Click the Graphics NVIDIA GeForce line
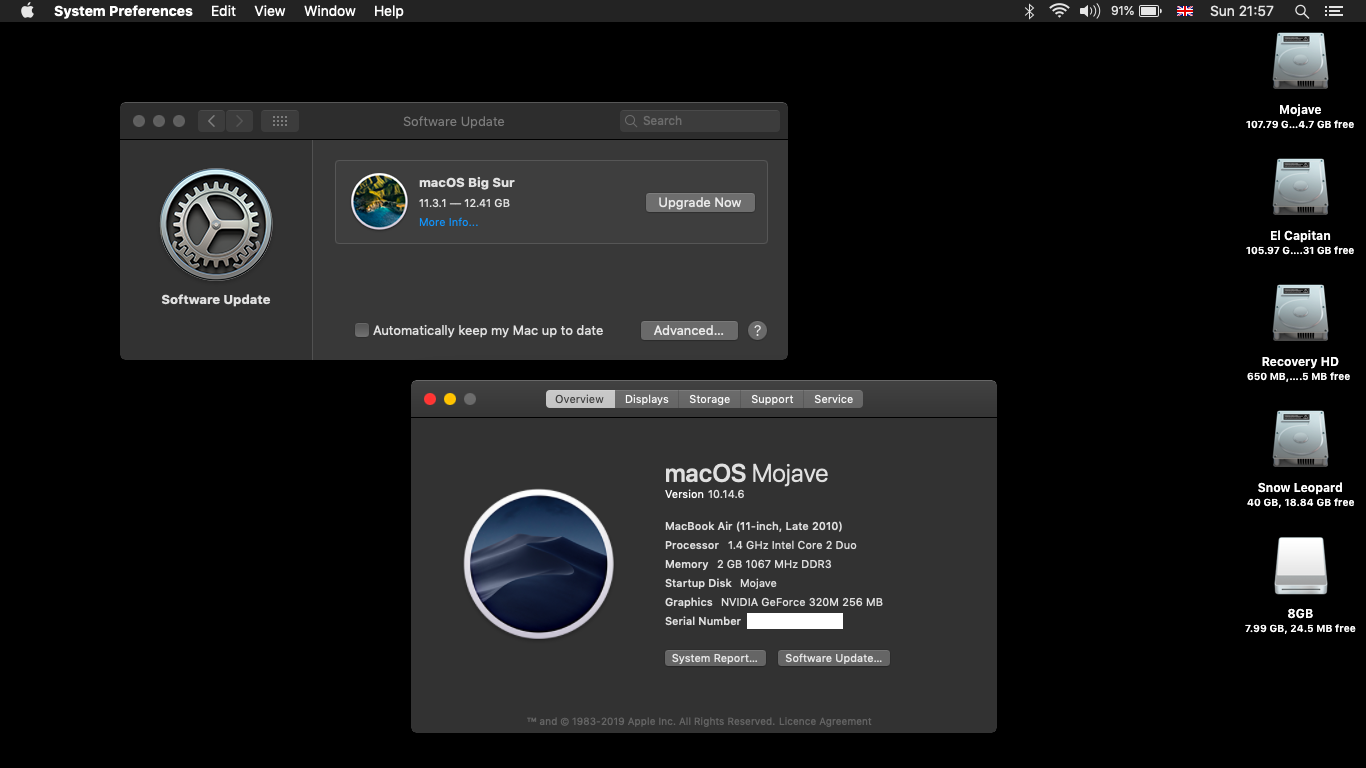Viewport: 1366px width, 768px height. click(774, 602)
